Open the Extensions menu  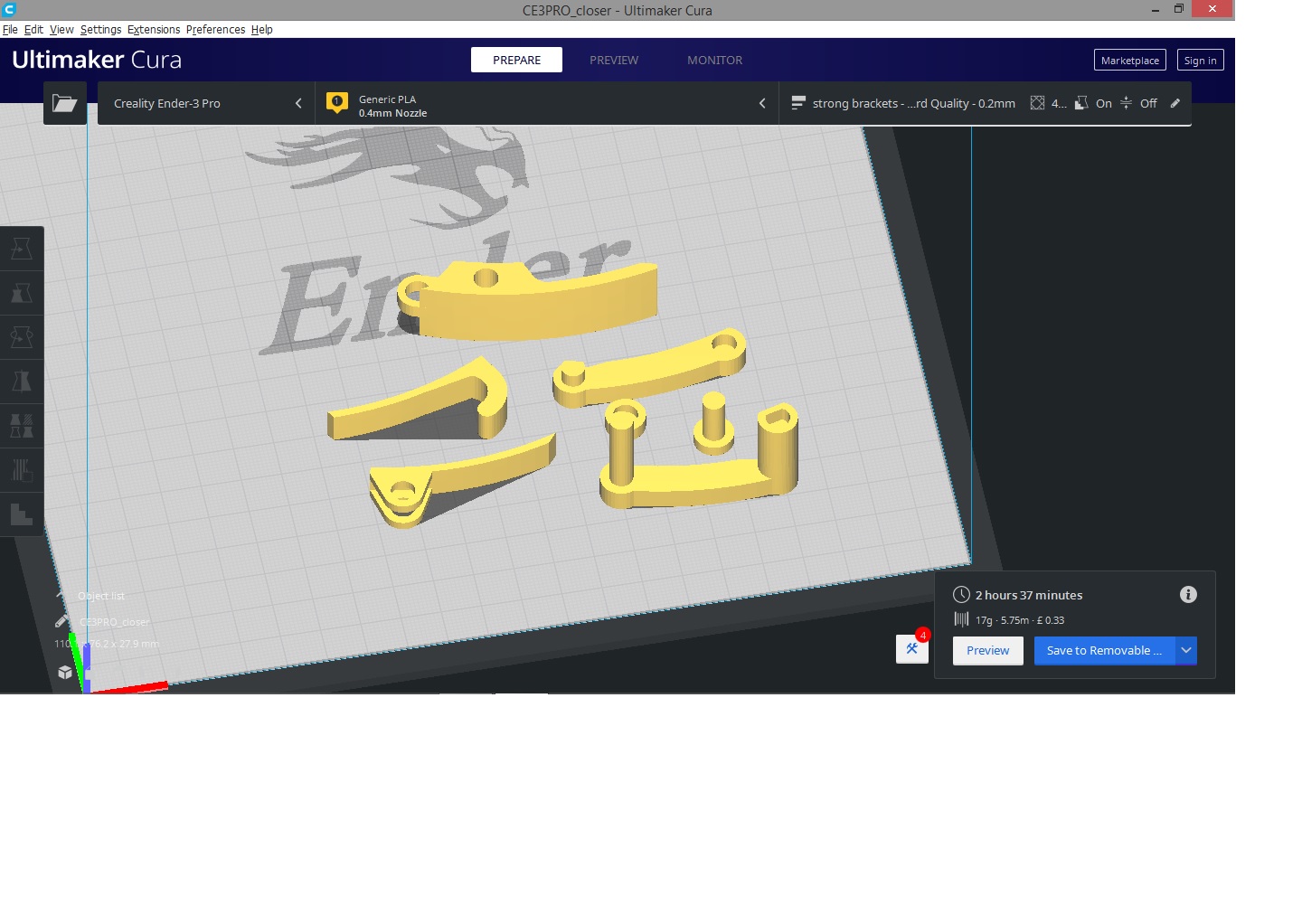pyautogui.click(x=154, y=29)
